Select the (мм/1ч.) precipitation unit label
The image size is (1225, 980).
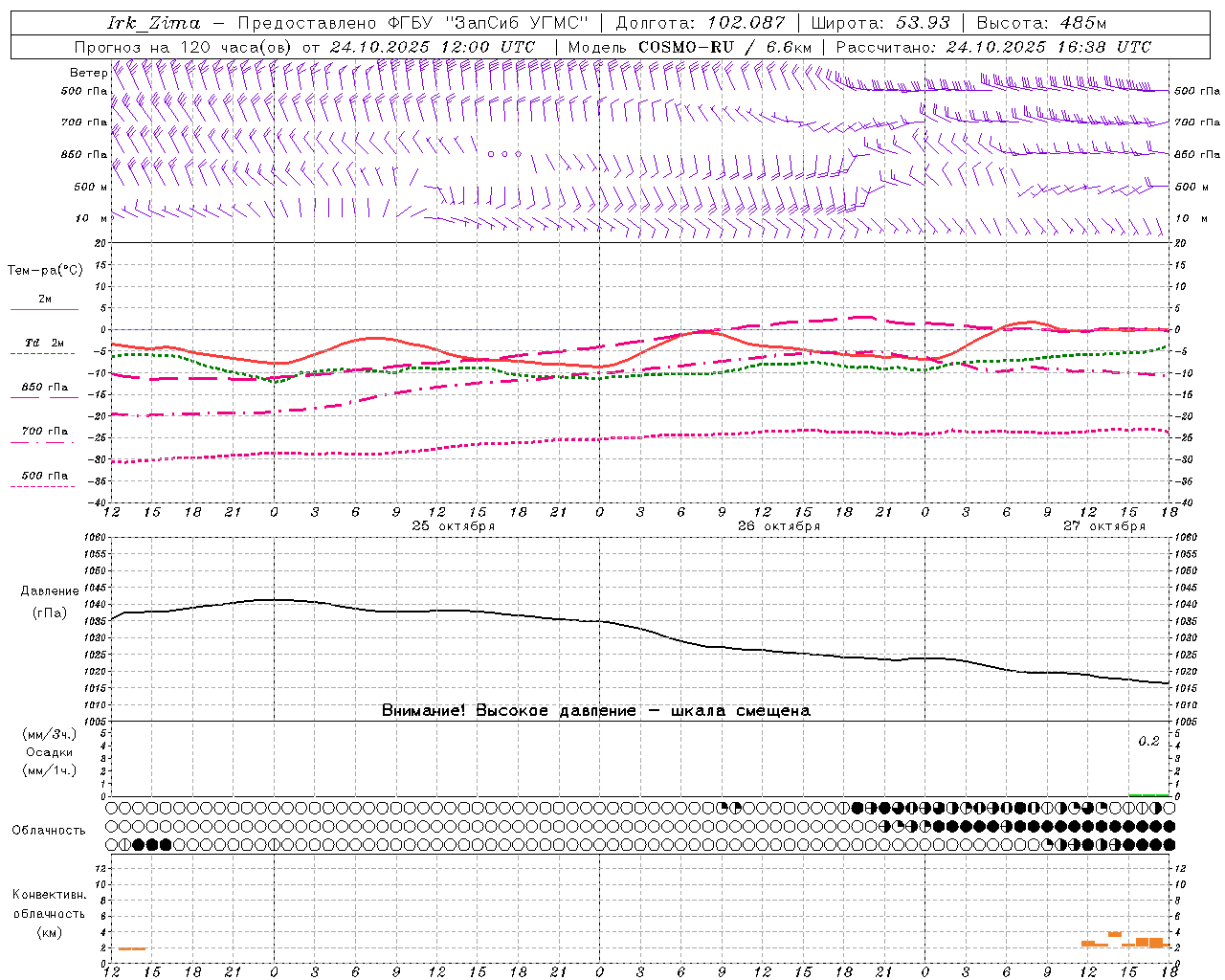click(50, 770)
